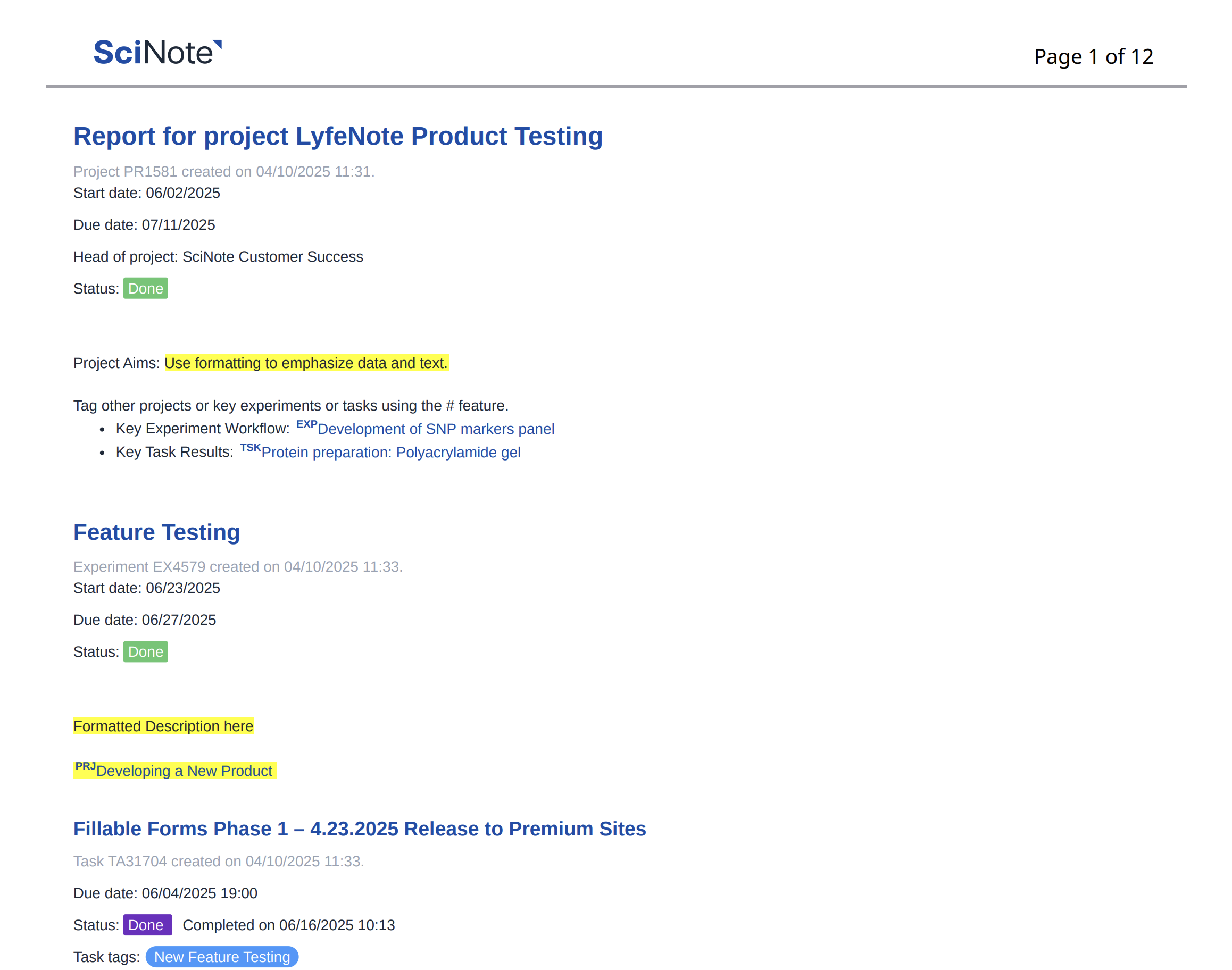Click the project's green Done status badge
This screenshot has width=1232, height=970.
[145, 289]
